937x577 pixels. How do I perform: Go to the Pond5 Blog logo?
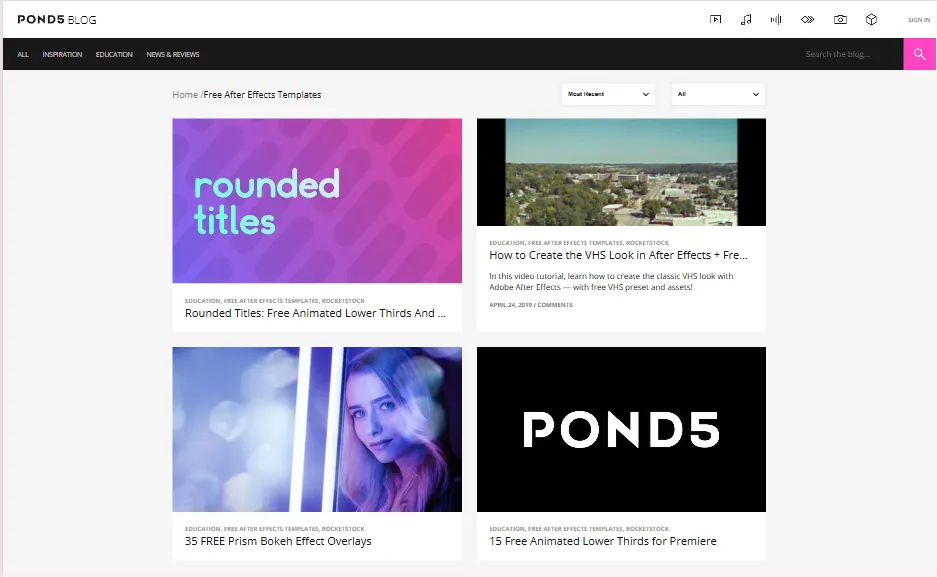(57, 19)
